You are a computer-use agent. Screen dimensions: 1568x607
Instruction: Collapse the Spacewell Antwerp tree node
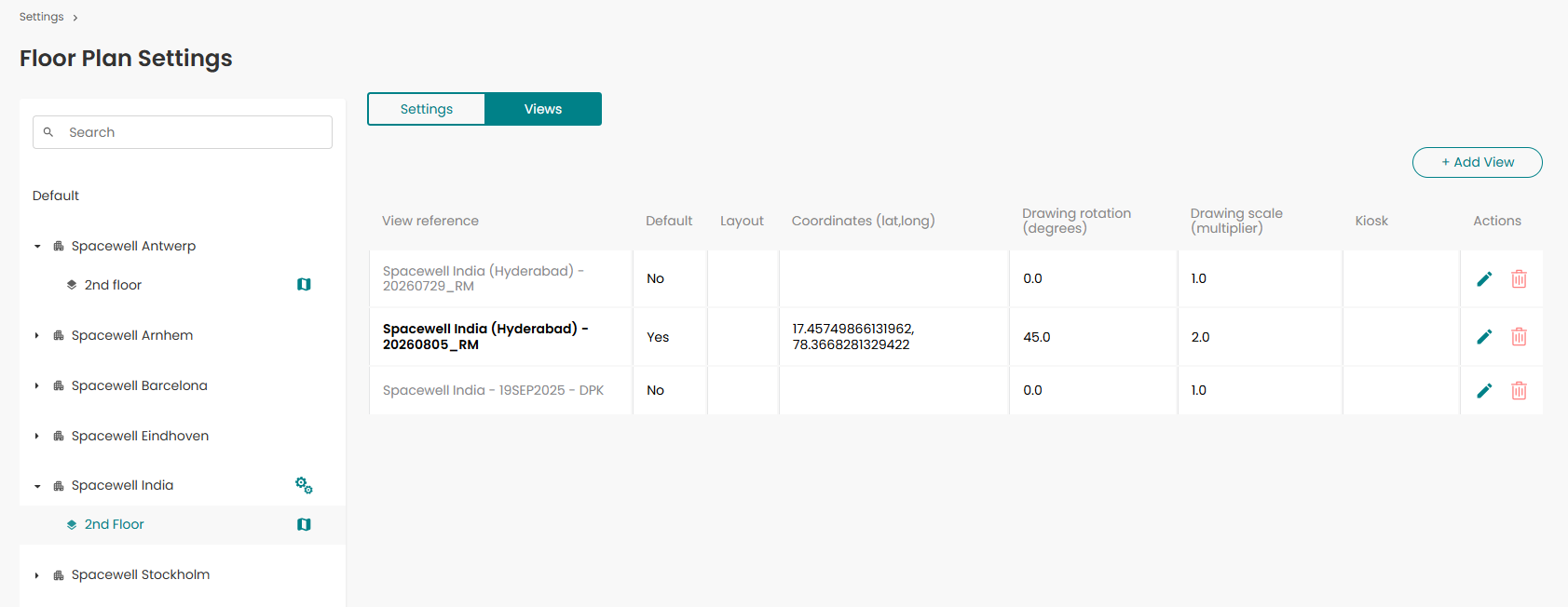click(37, 247)
